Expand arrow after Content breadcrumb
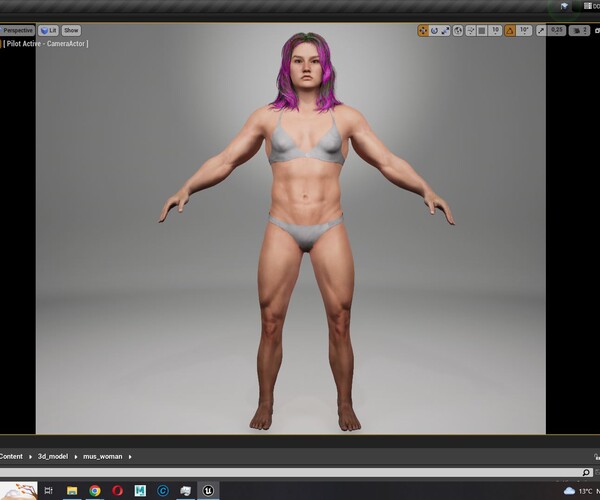600x500 pixels. click(x=30, y=457)
